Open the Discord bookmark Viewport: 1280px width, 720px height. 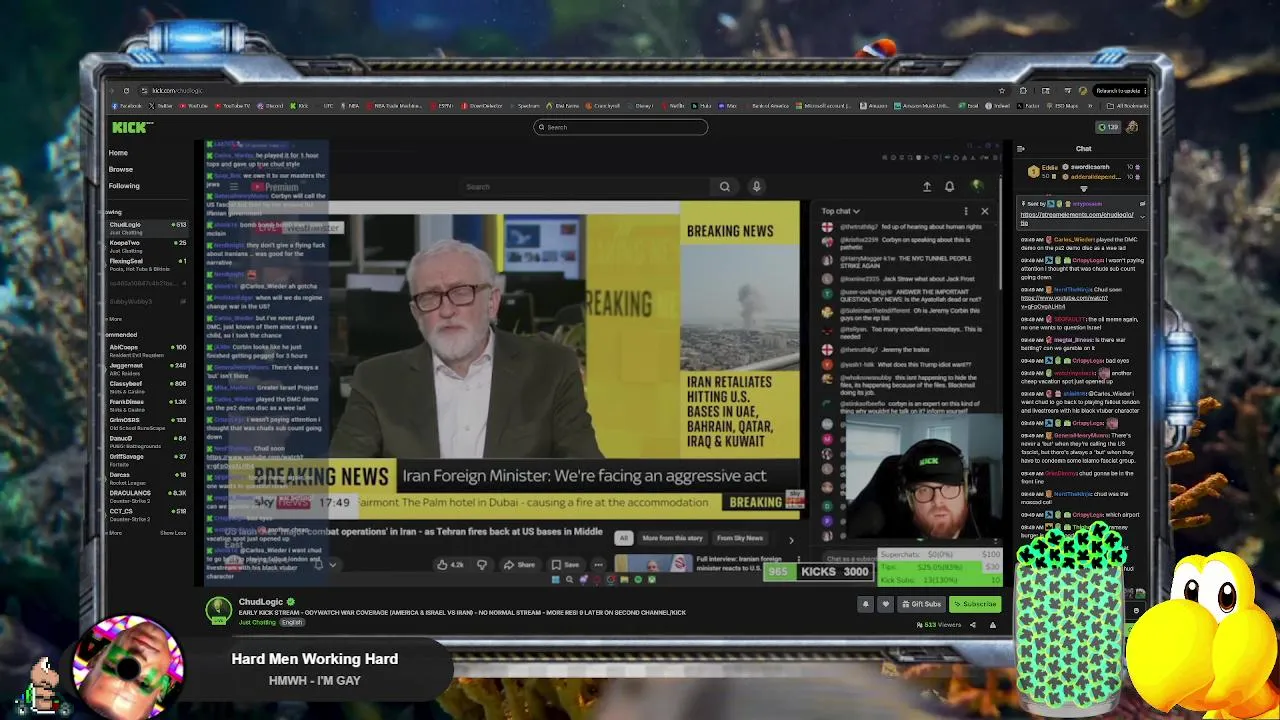click(269, 106)
